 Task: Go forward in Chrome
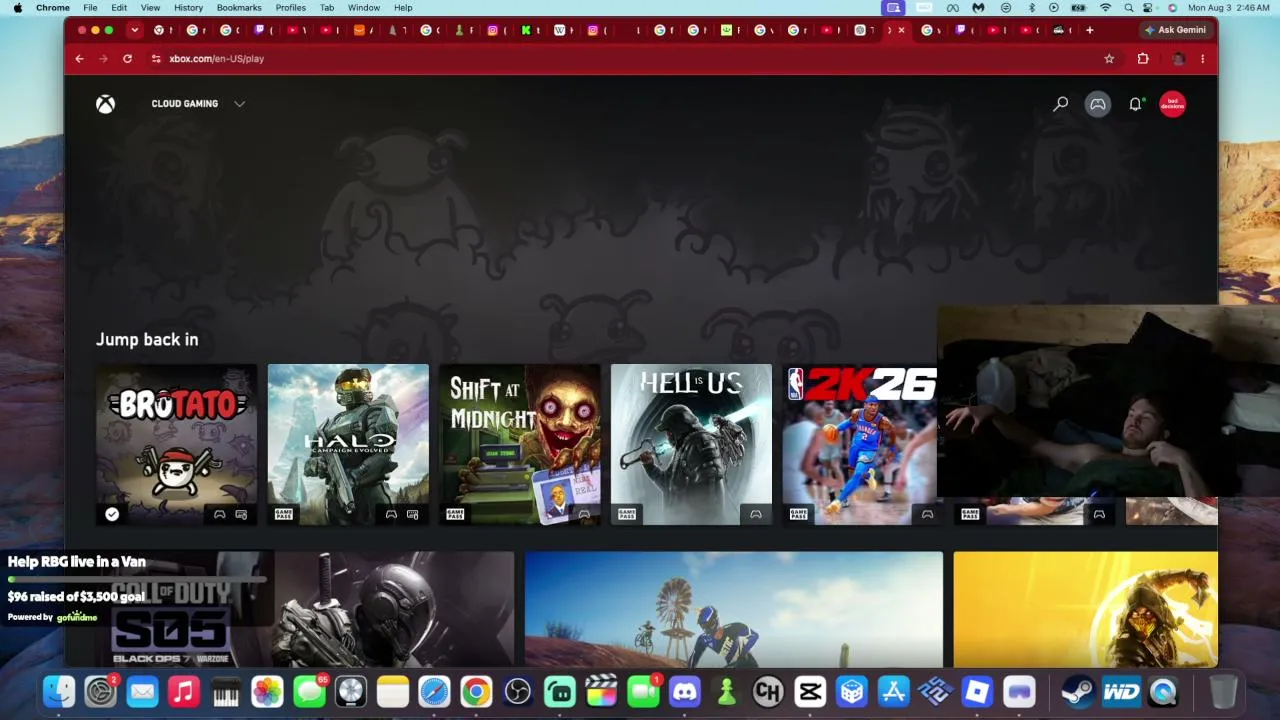(103, 59)
